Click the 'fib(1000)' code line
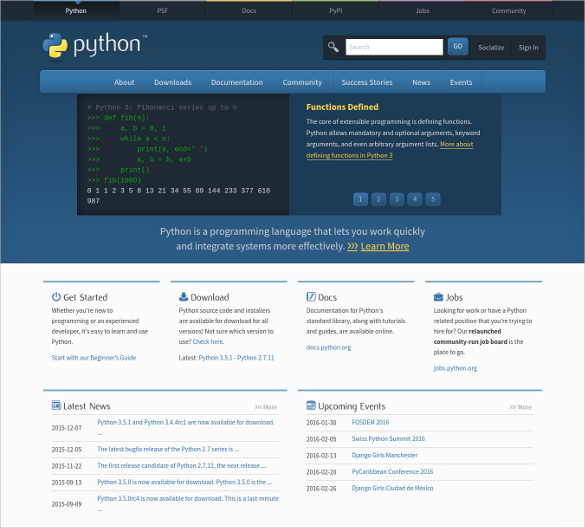 pos(114,180)
